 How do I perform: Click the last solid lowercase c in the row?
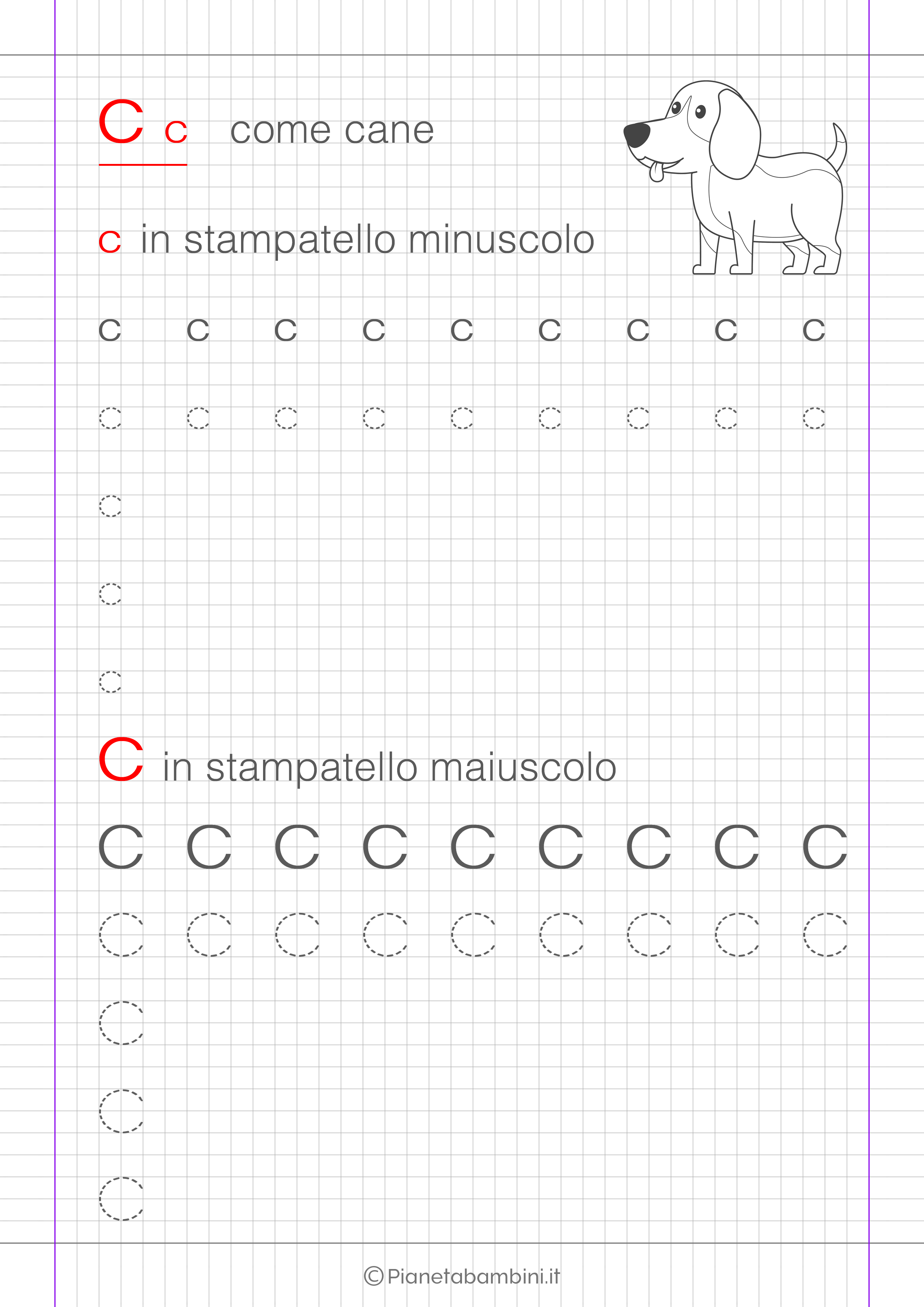(814, 330)
